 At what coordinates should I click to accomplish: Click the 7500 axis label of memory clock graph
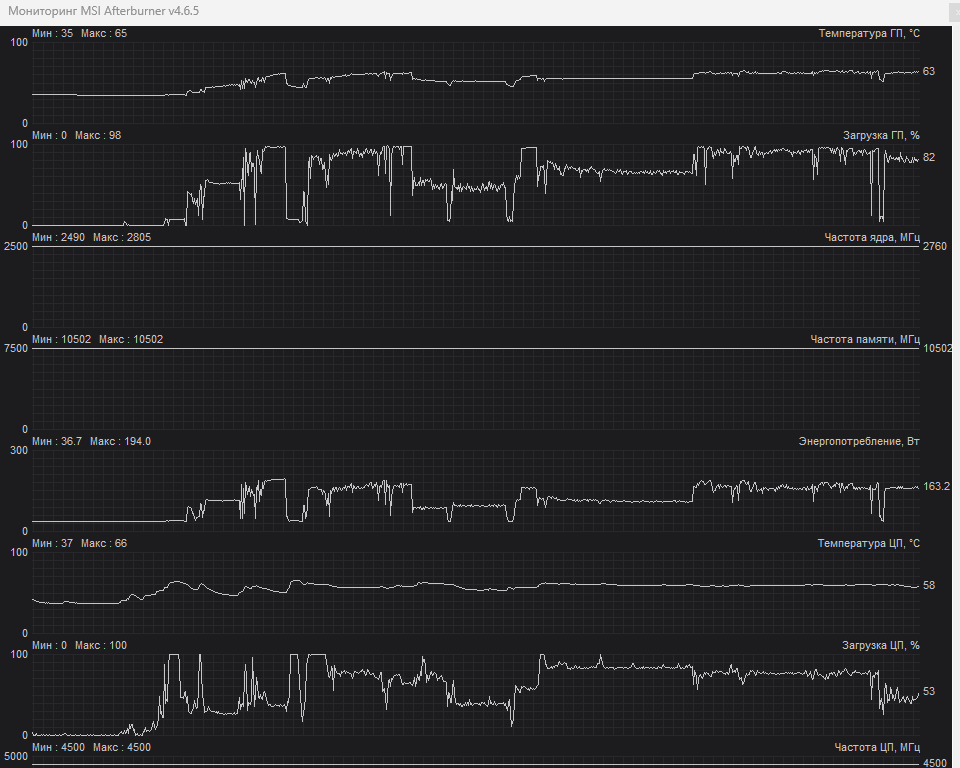tap(16, 348)
